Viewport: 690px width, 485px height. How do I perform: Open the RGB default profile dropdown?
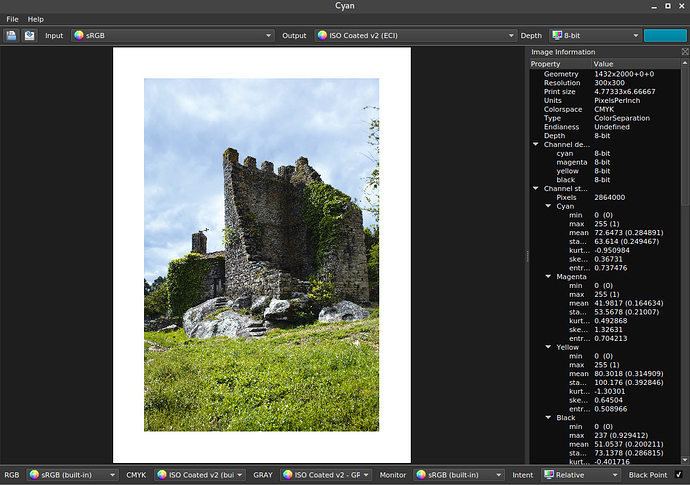coord(72,475)
